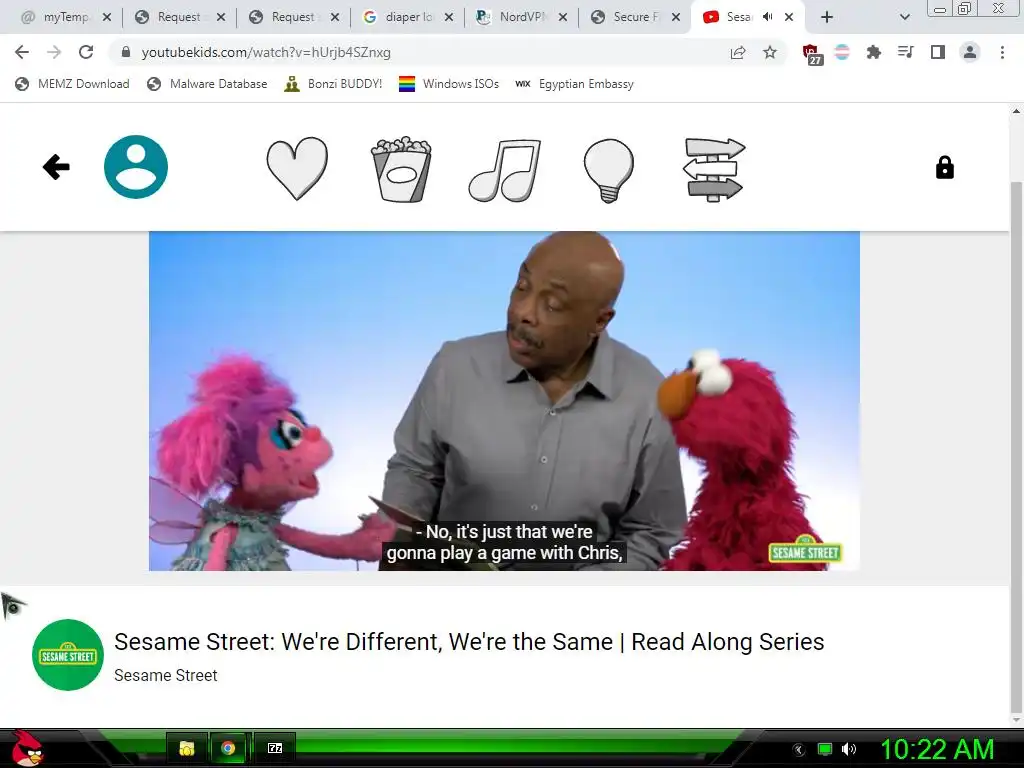The width and height of the screenshot is (1024, 768).
Task: Mute the Sesame tab audio icon
Action: pyautogui.click(x=768, y=17)
